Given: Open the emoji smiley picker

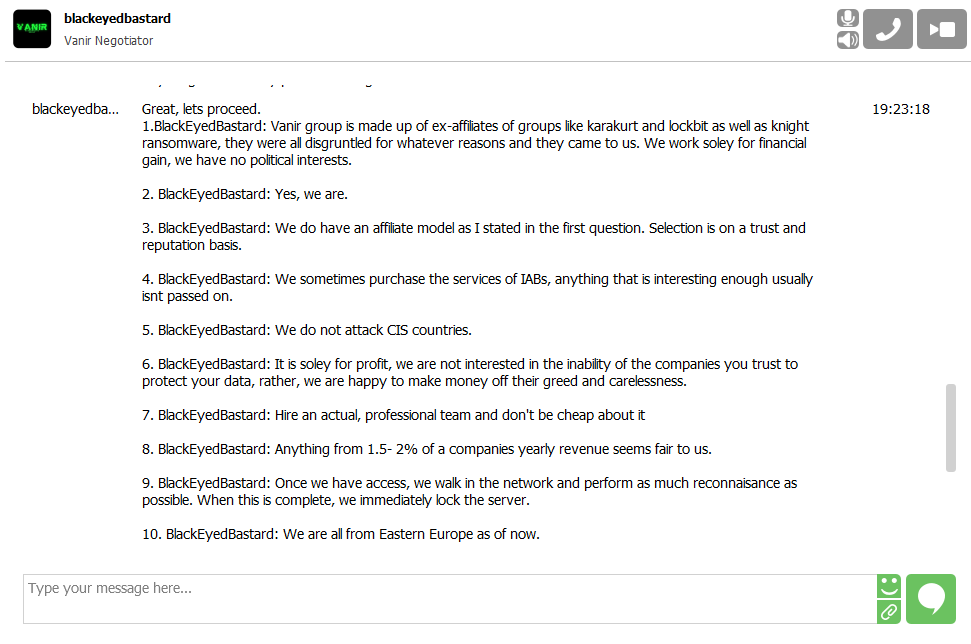Looking at the screenshot, I should pos(889,586).
